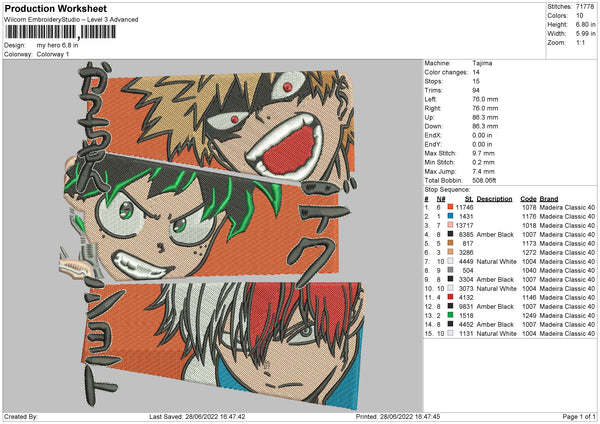Select the Color changes value "14"
The height and width of the screenshot is (424, 600).
pos(476,72)
